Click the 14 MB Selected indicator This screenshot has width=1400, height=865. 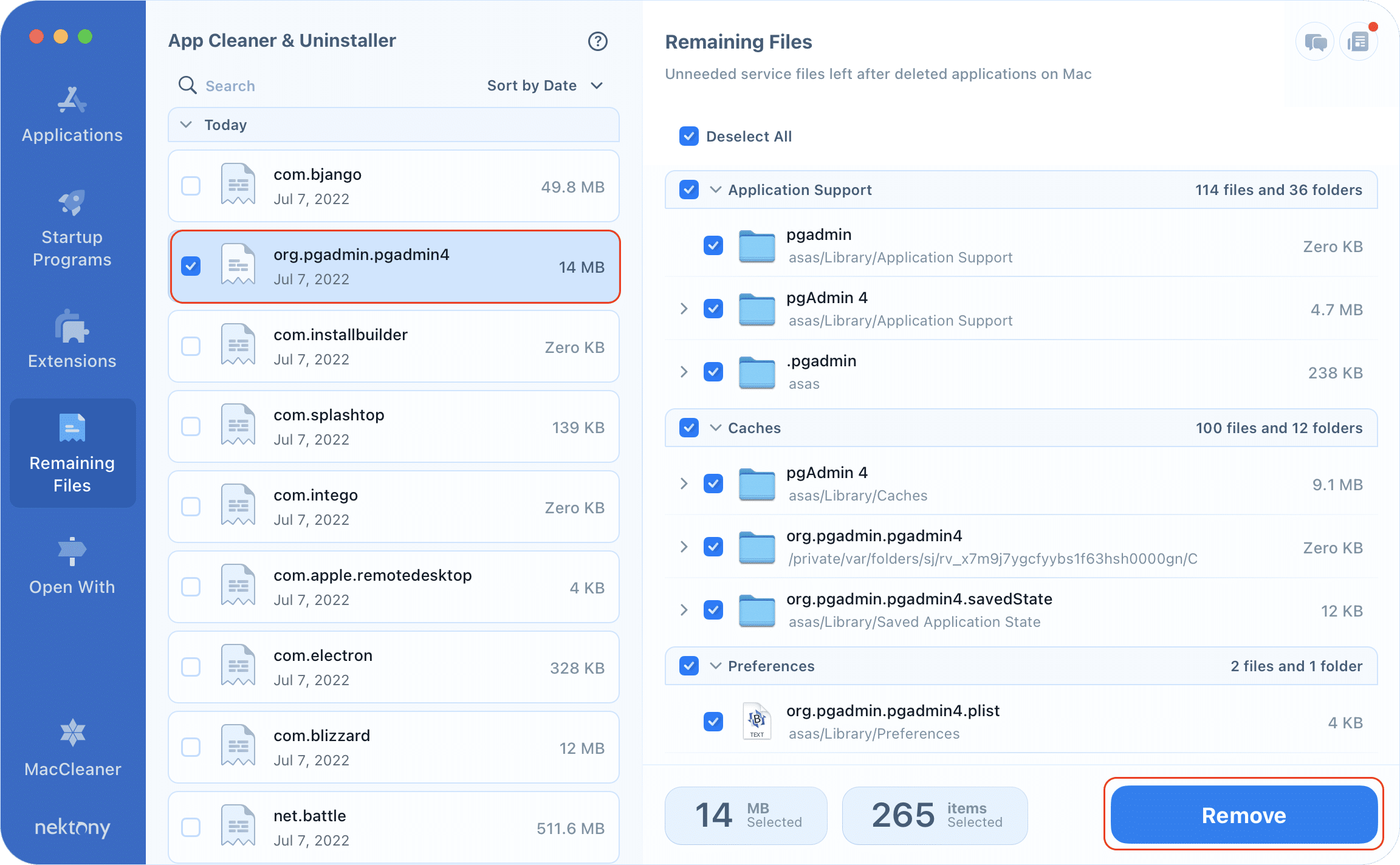[x=745, y=815]
